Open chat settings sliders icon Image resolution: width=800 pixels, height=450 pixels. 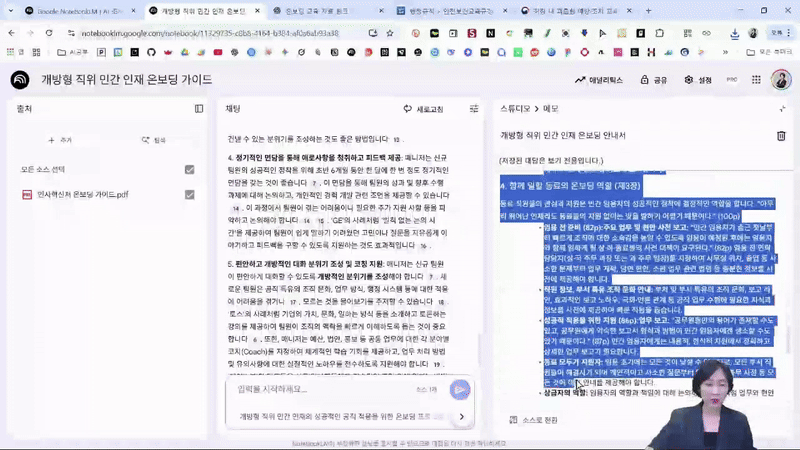point(475,108)
